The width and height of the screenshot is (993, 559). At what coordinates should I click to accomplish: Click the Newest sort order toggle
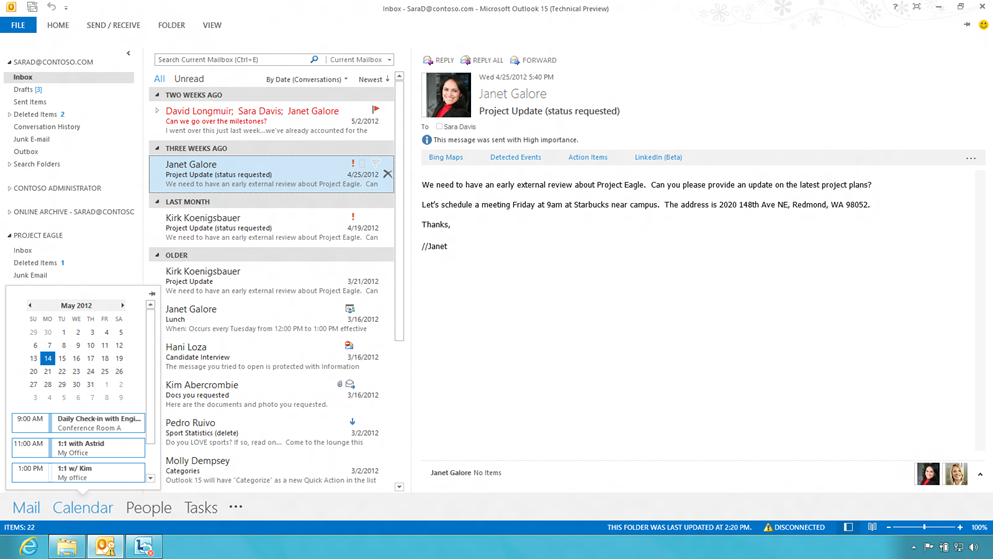374,79
